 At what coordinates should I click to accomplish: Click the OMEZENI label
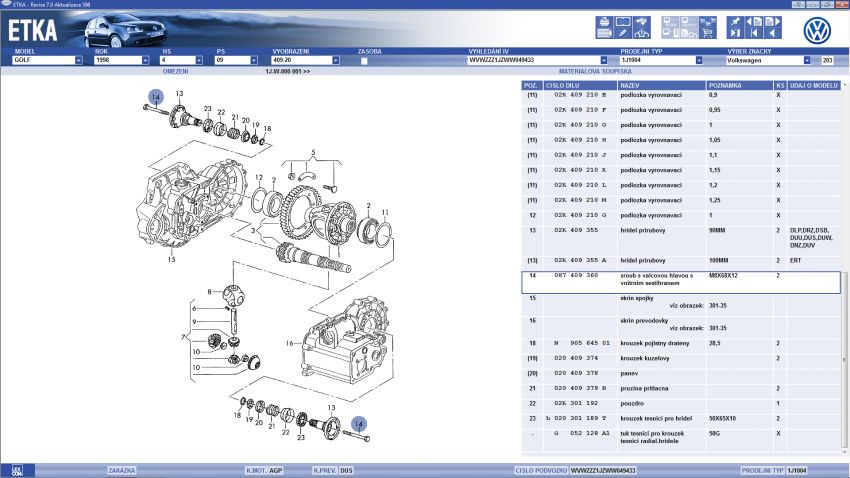click(175, 72)
